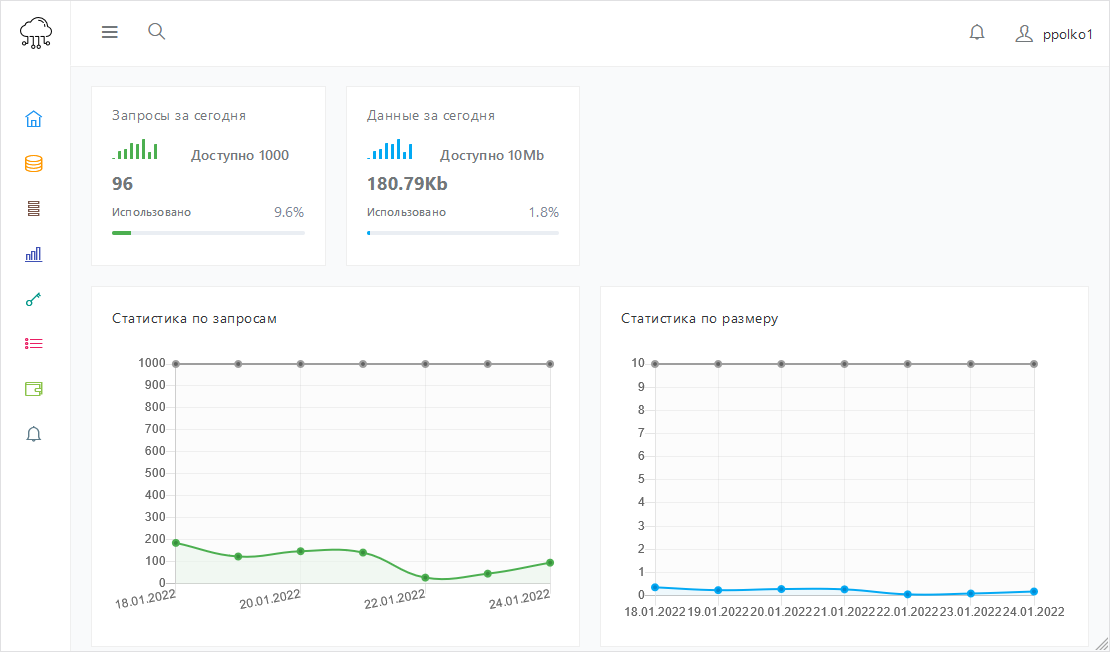Open the wallet sidebar icon
The width and height of the screenshot is (1110, 652).
[34, 389]
